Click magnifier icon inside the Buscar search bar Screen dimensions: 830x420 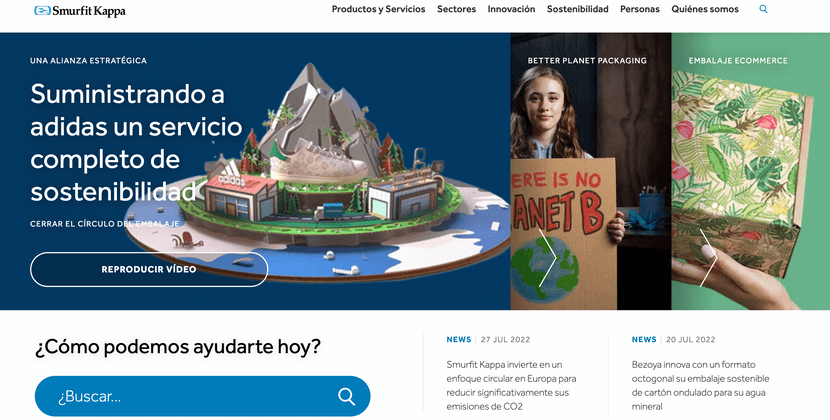point(346,396)
